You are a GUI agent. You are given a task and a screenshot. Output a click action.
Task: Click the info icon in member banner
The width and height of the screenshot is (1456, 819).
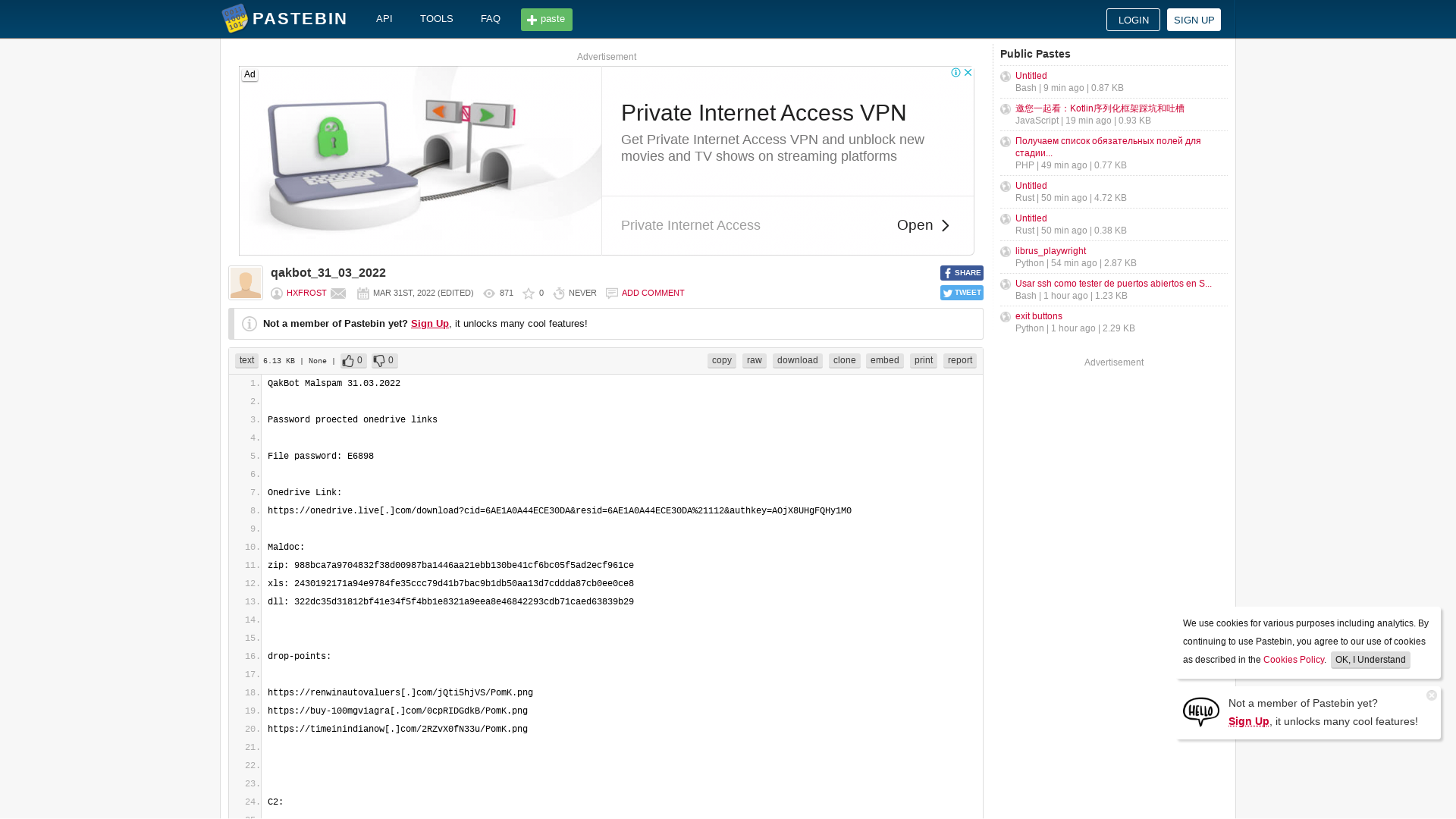249,324
